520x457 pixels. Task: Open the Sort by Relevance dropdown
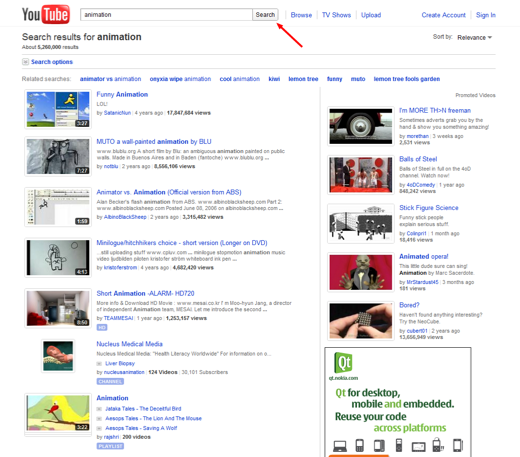474,37
